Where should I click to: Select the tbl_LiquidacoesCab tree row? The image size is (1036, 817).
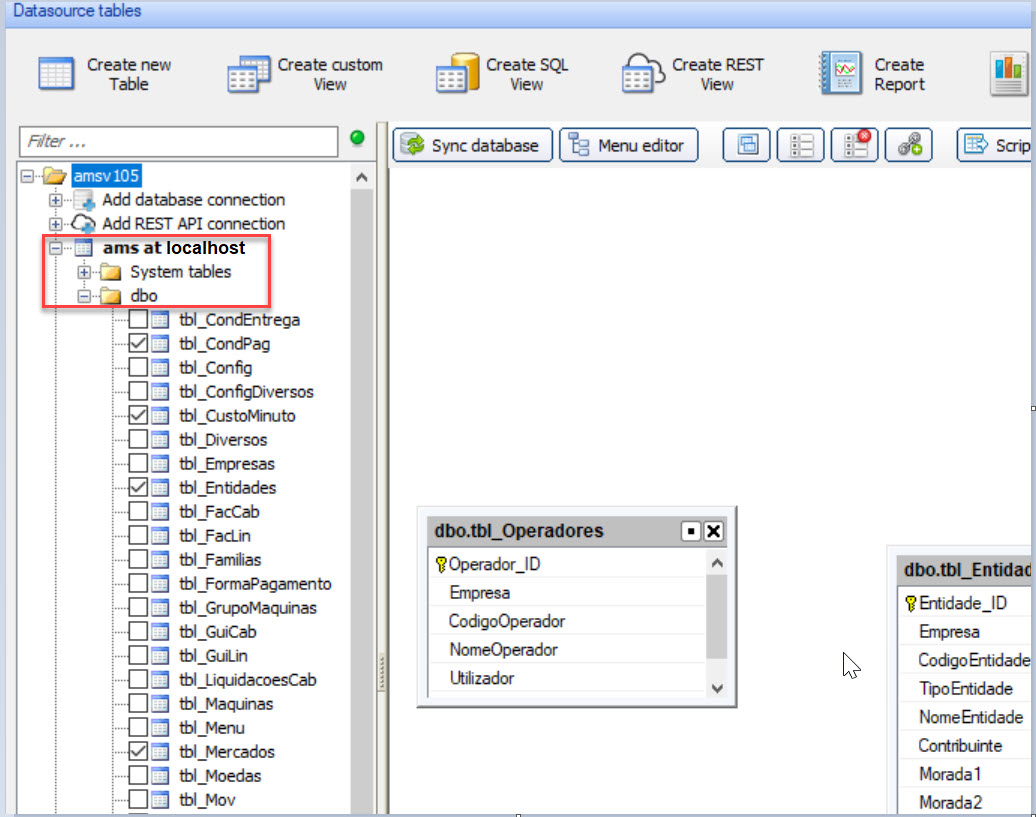247,680
